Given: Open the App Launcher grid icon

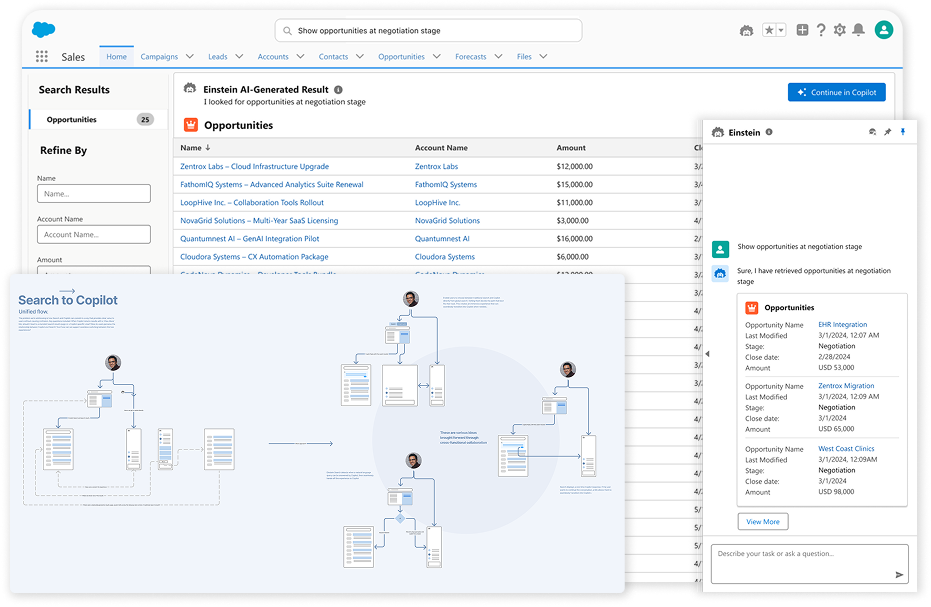Looking at the screenshot, I should click(x=41, y=57).
